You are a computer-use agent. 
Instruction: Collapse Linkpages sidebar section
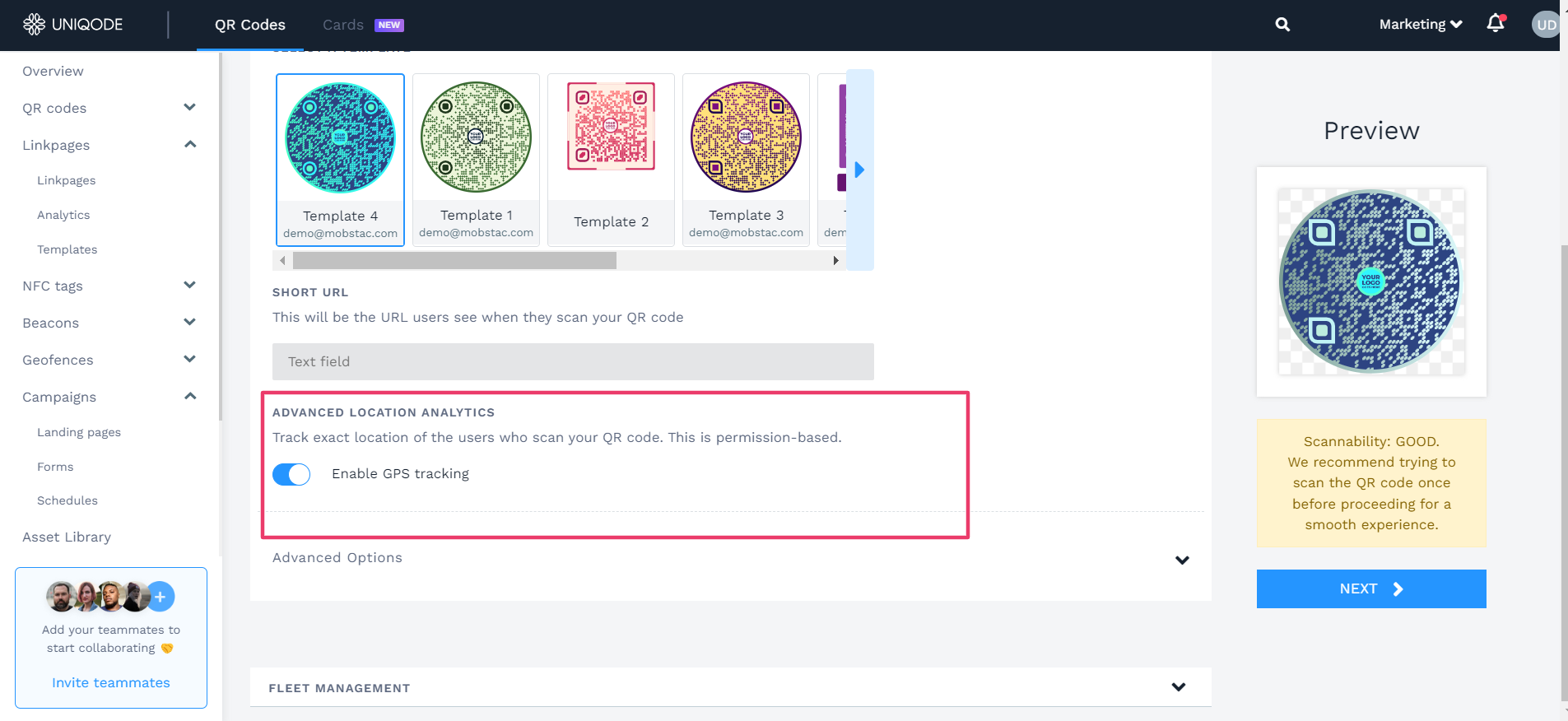190,145
